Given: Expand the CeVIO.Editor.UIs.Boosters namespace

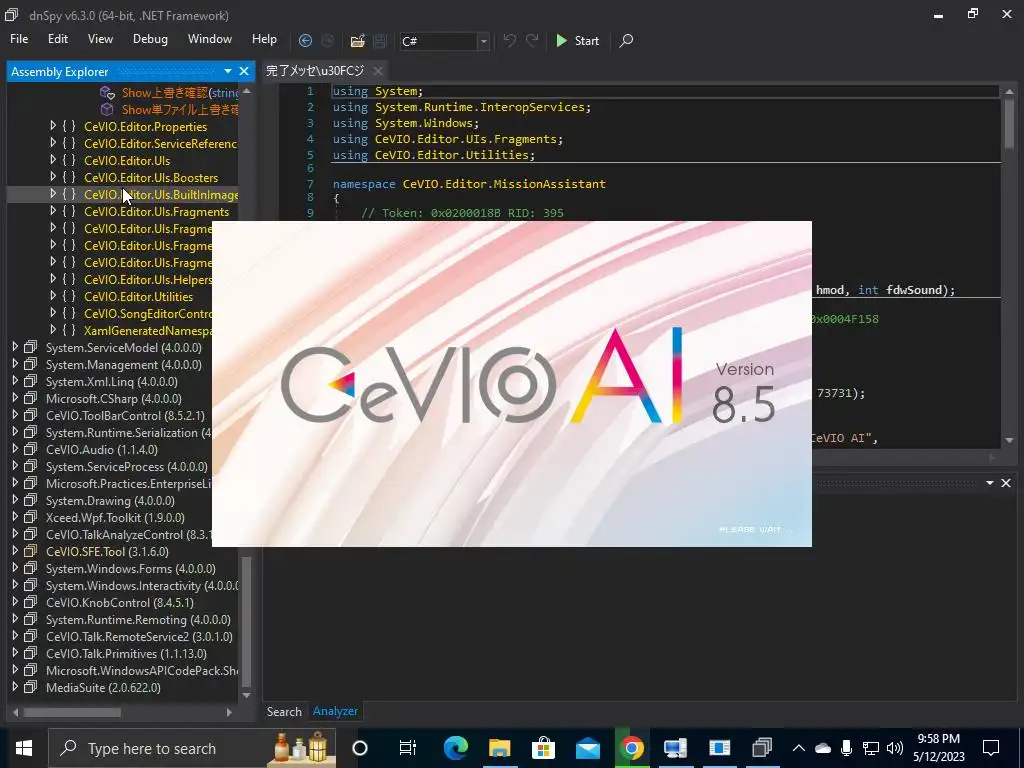Looking at the screenshot, I should (x=53, y=176).
